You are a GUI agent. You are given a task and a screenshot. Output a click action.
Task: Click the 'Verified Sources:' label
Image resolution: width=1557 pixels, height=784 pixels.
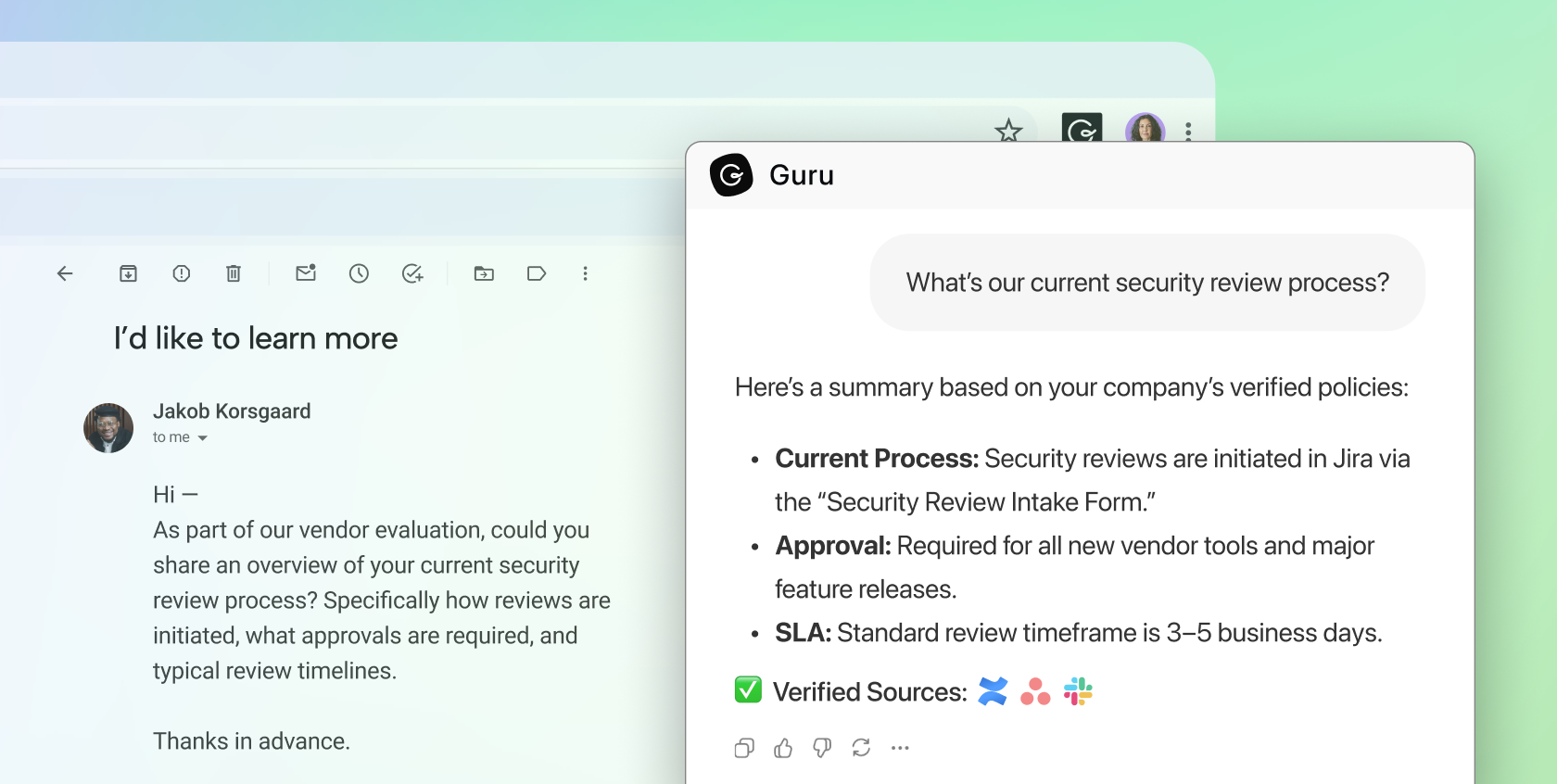(870, 692)
